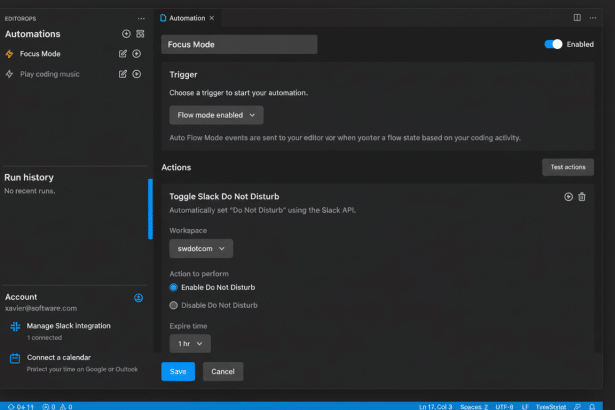The image size is (615, 410).
Task: Toggle the Enabled switch off
Action: [553, 44]
